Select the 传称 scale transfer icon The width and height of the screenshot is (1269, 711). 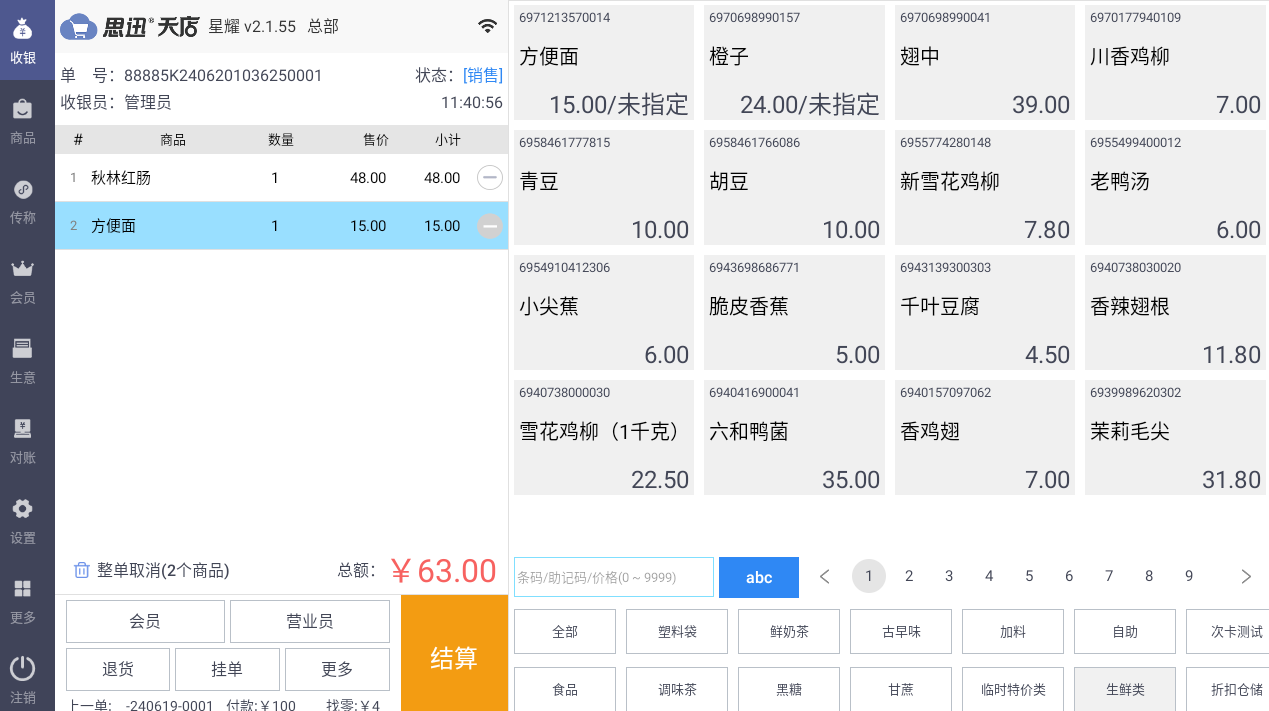(25, 200)
